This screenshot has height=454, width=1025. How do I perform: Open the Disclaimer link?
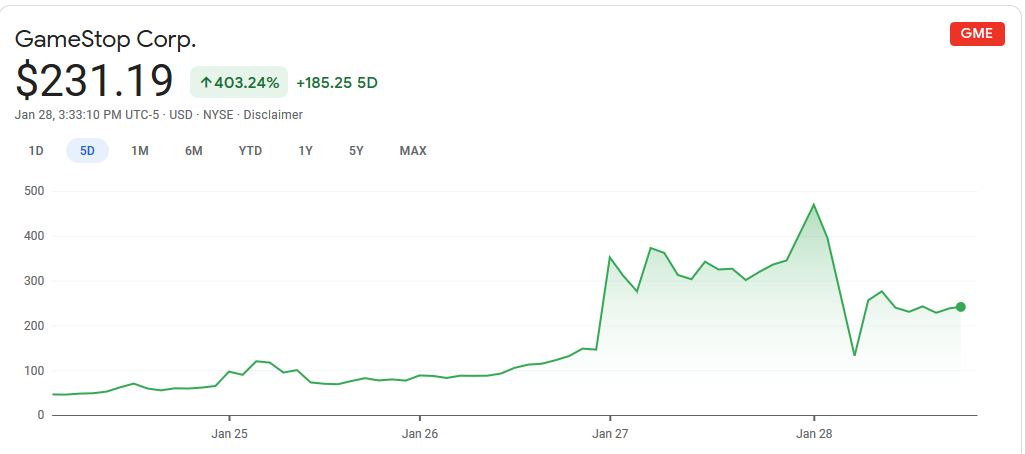273,115
